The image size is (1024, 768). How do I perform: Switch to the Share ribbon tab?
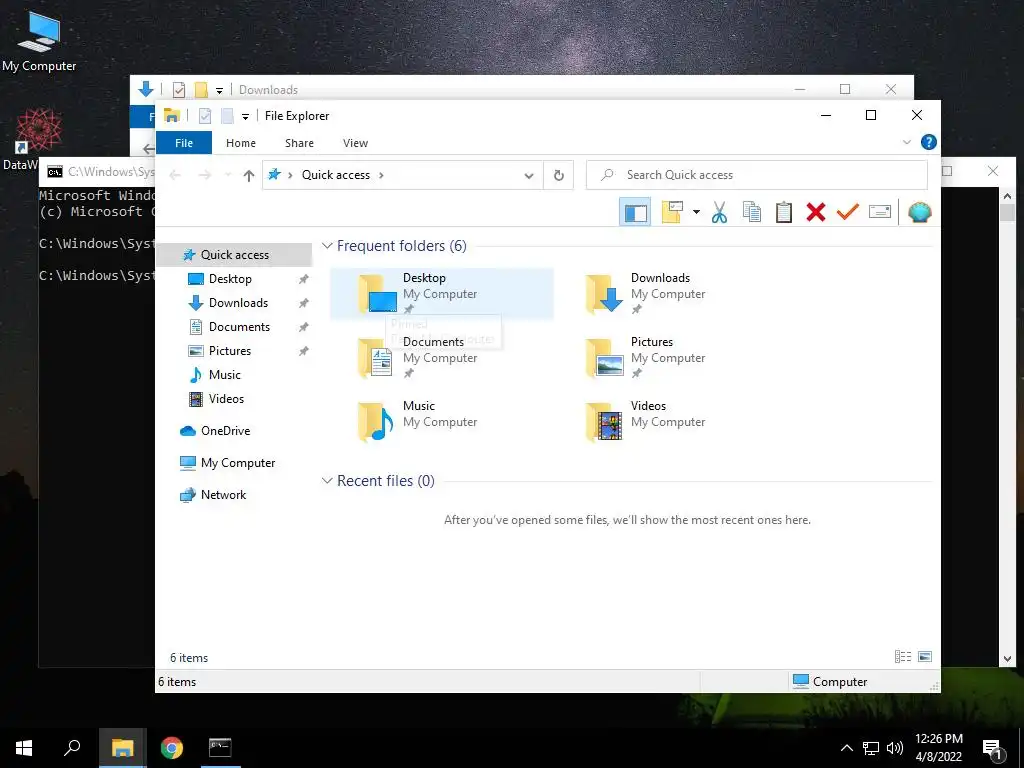(299, 143)
